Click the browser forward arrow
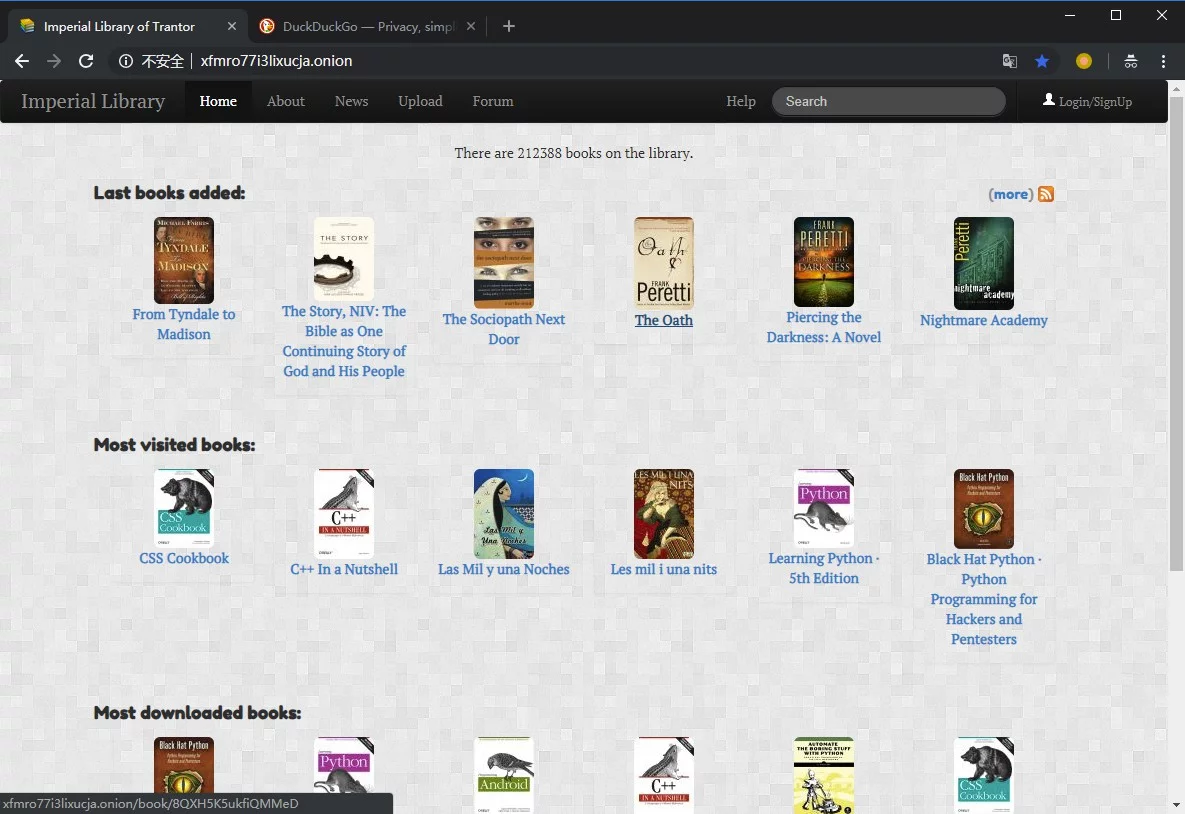 coord(54,61)
